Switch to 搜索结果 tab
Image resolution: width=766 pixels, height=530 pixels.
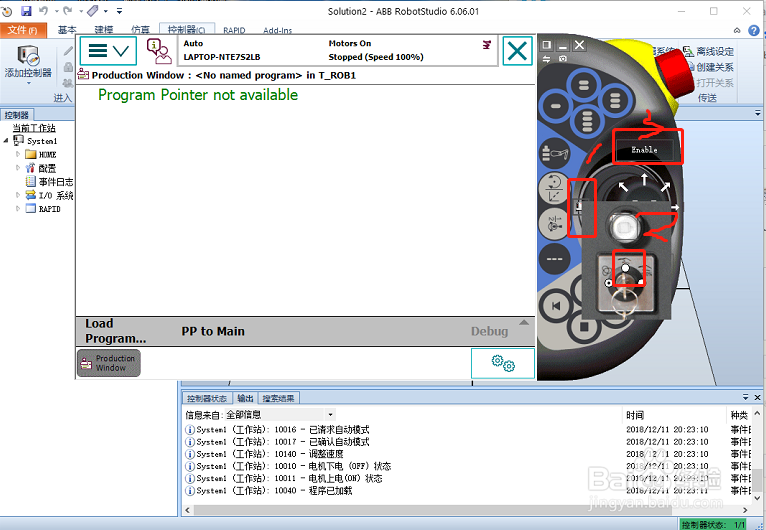tap(278, 398)
